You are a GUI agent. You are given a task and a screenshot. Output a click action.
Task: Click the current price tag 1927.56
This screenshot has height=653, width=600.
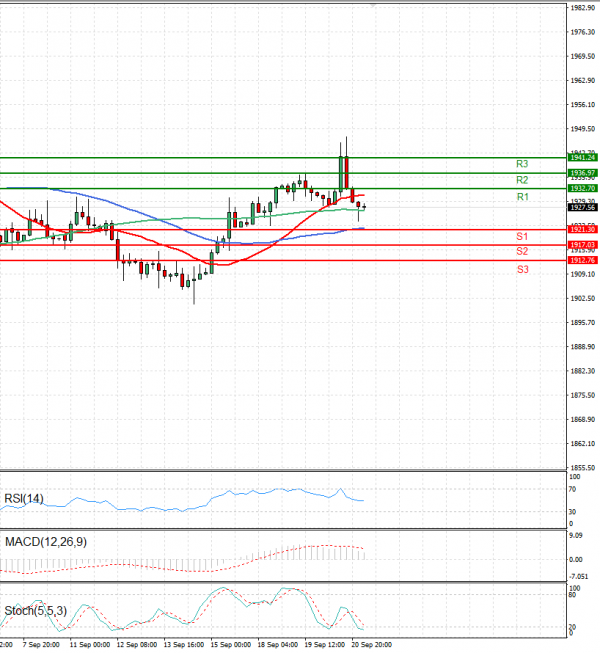point(583,207)
